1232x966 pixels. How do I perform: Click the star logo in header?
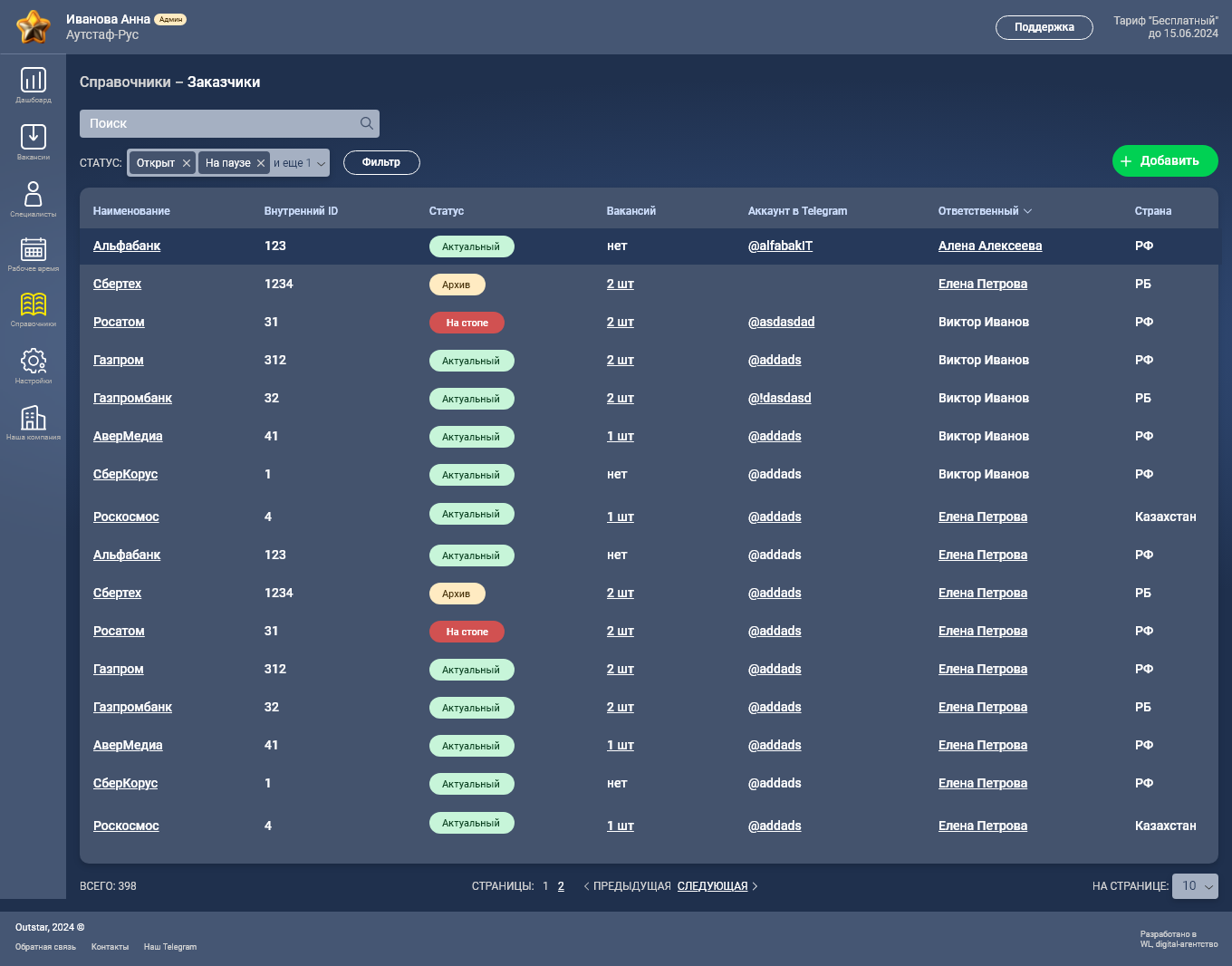click(34, 27)
